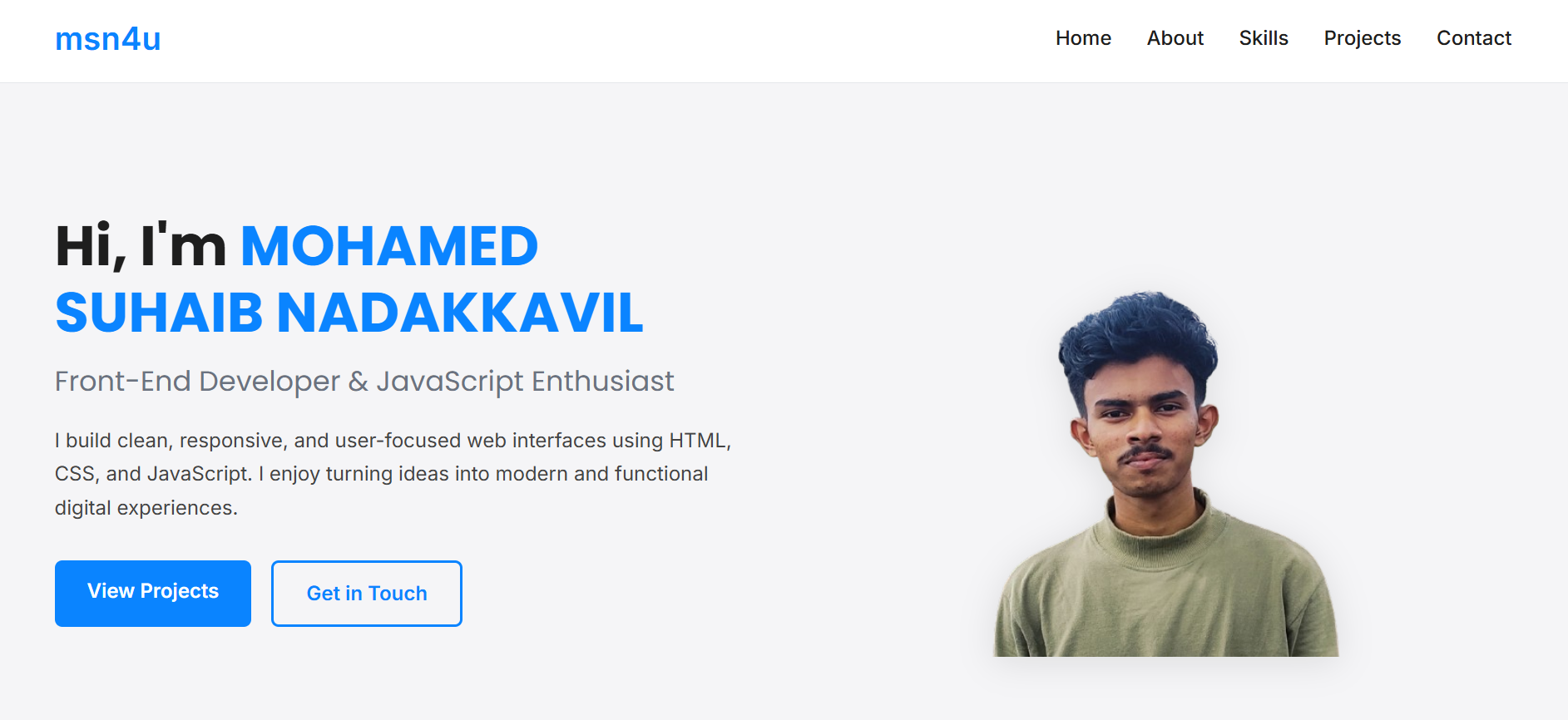The image size is (1568, 720).
Task: Click the MOHAMED name heading text
Action: click(389, 246)
